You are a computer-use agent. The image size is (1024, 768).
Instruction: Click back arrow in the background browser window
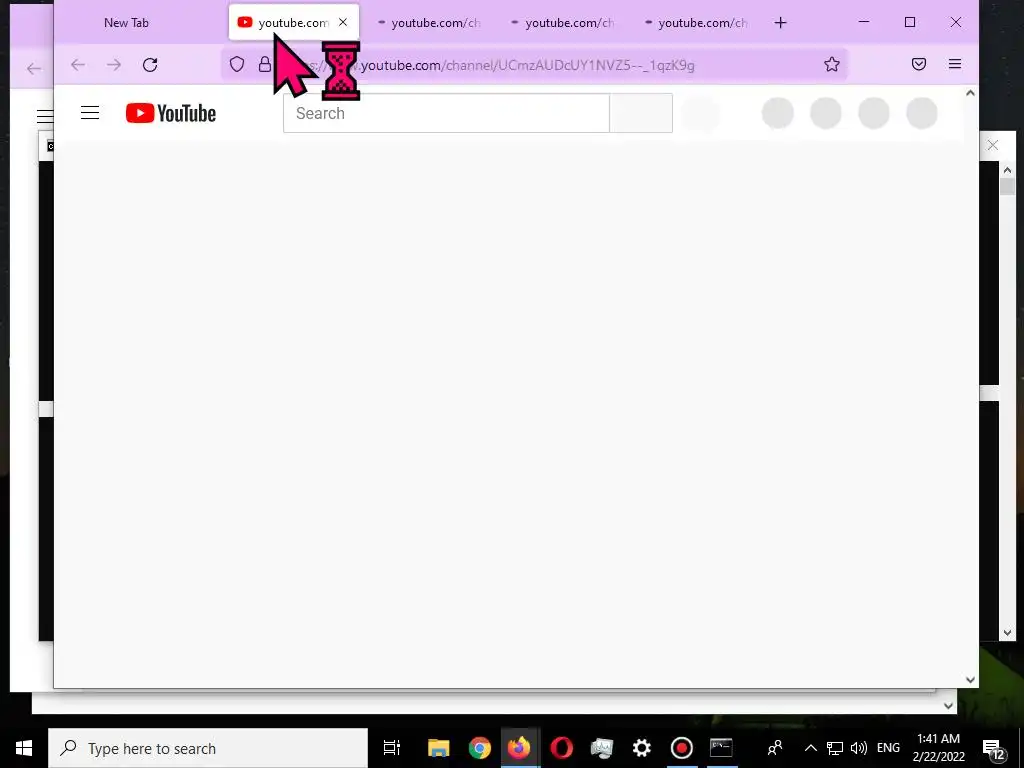pyautogui.click(x=34, y=69)
